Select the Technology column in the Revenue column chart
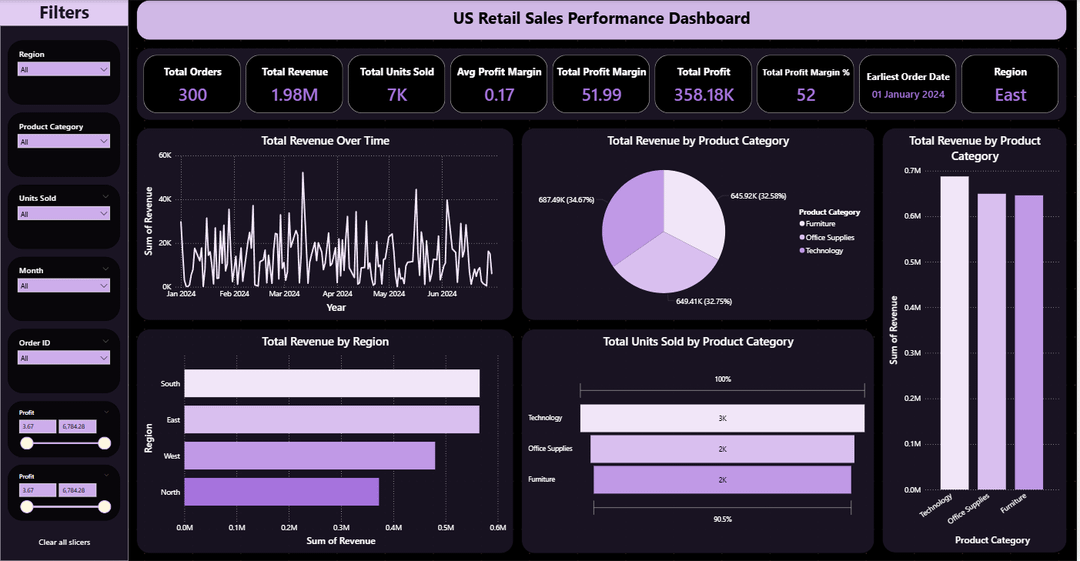The height and width of the screenshot is (561, 1080). coord(955,333)
